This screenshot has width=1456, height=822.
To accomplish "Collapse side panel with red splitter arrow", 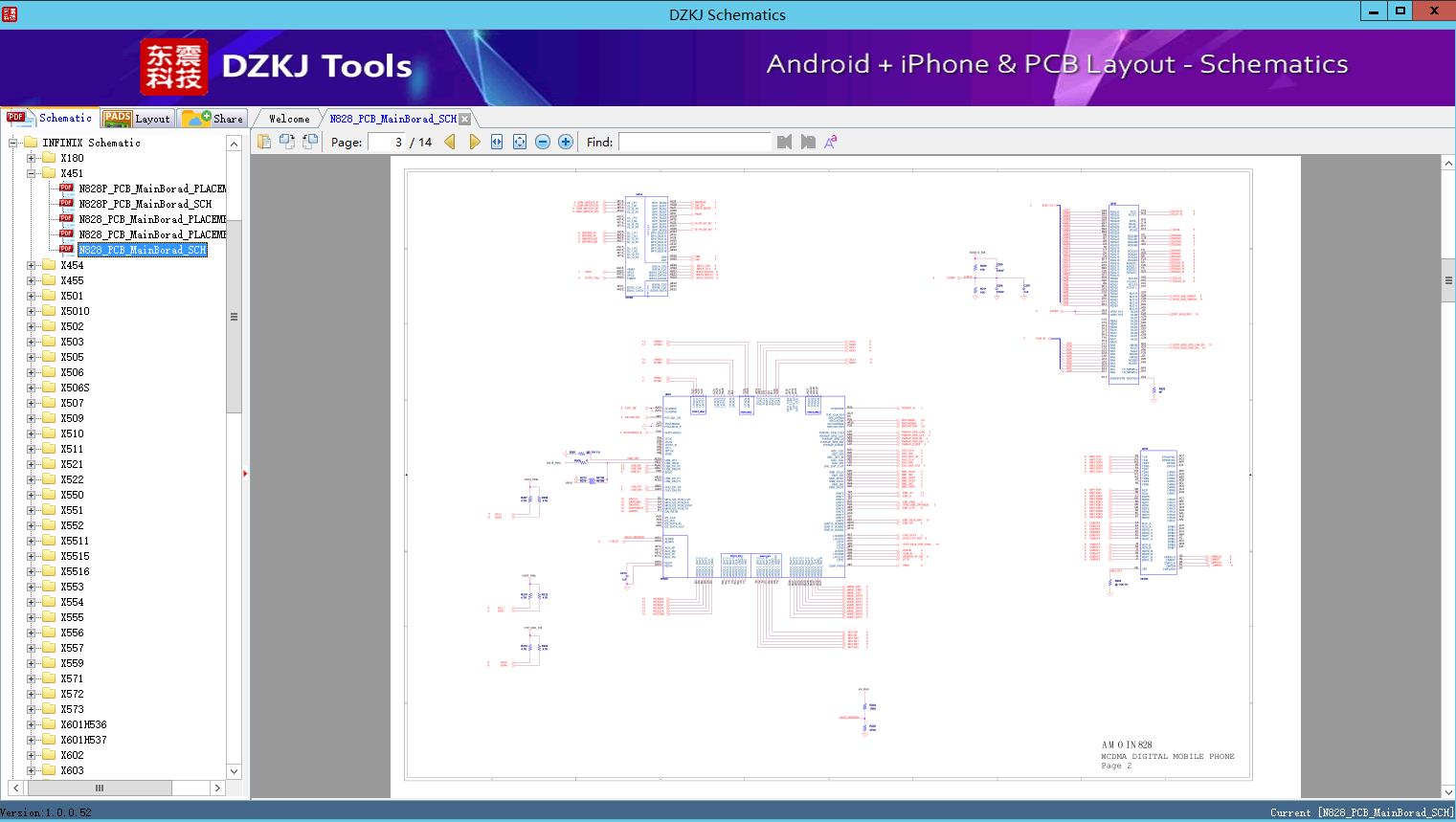I will (245, 473).
